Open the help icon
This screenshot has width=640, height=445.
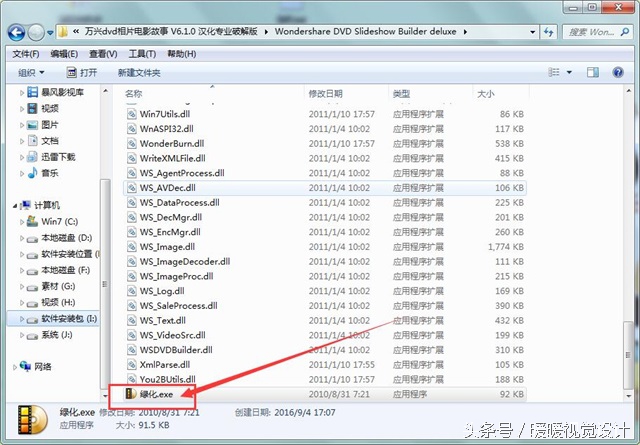(x=618, y=72)
